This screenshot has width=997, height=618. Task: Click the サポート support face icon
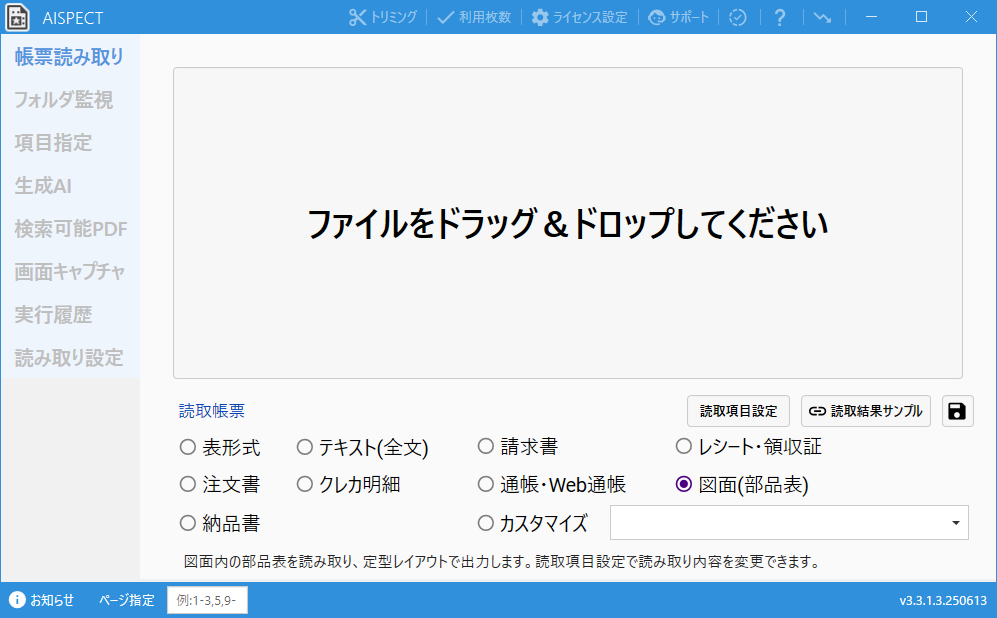tap(656, 17)
